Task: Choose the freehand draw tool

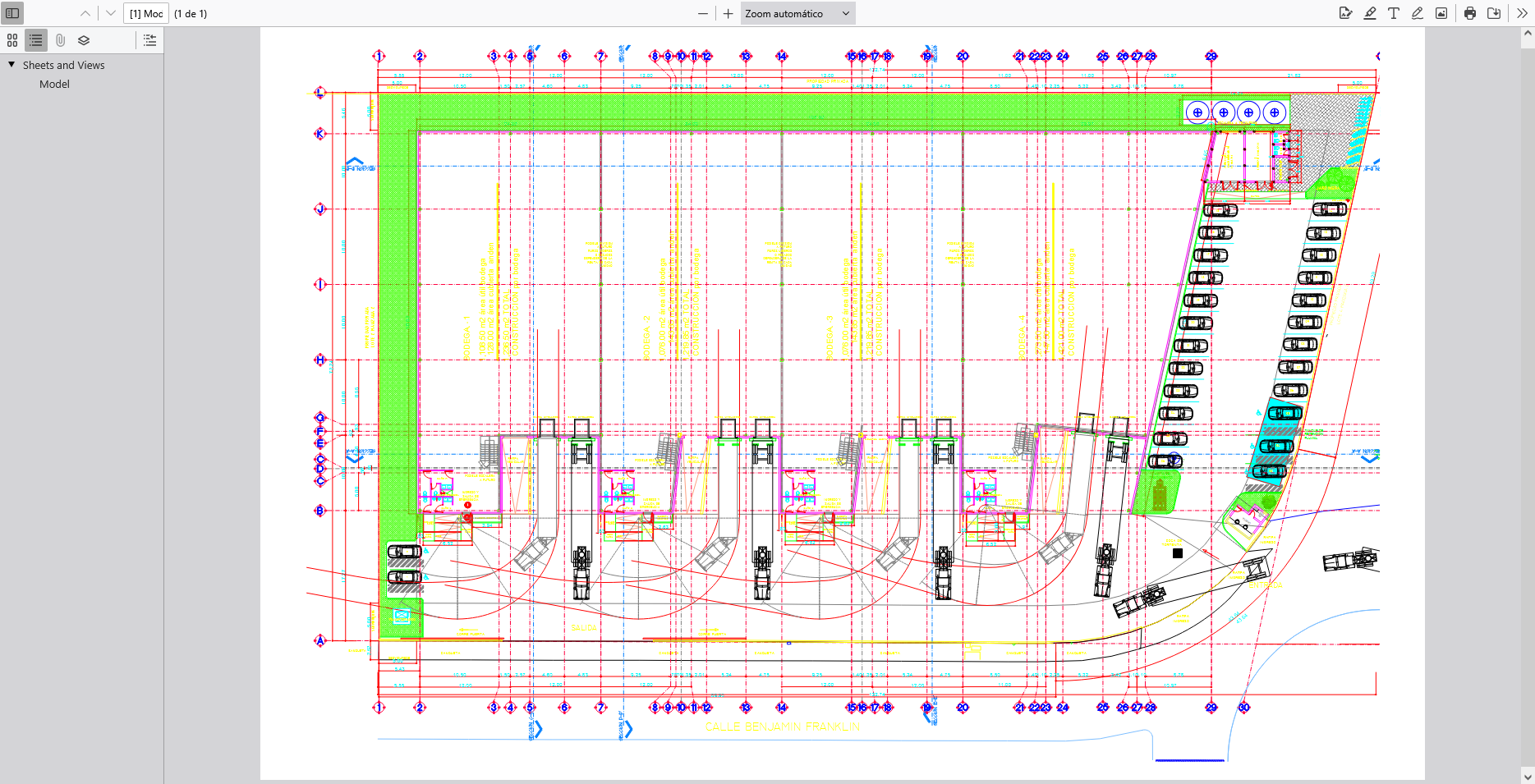Action: [x=1418, y=13]
